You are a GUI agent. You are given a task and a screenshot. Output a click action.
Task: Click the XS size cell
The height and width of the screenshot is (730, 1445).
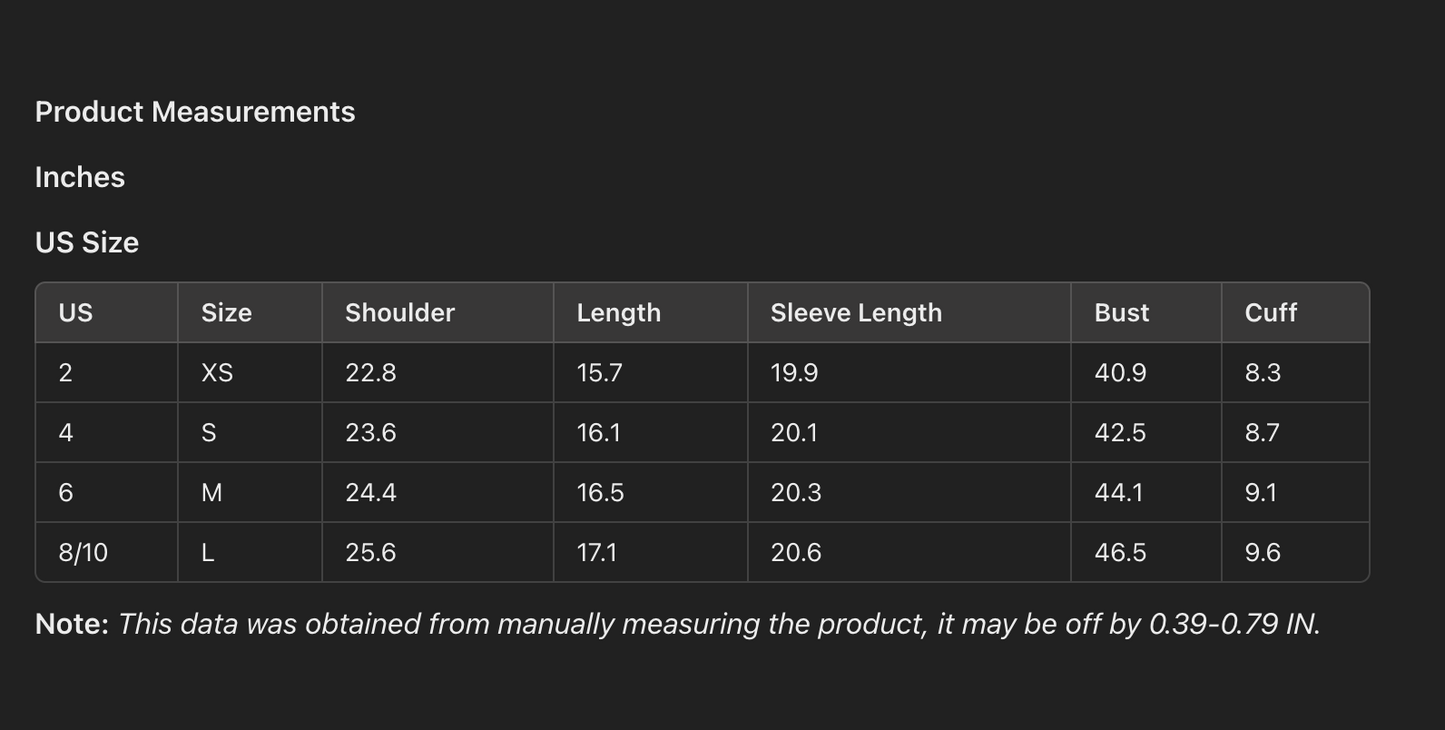[x=217, y=373]
